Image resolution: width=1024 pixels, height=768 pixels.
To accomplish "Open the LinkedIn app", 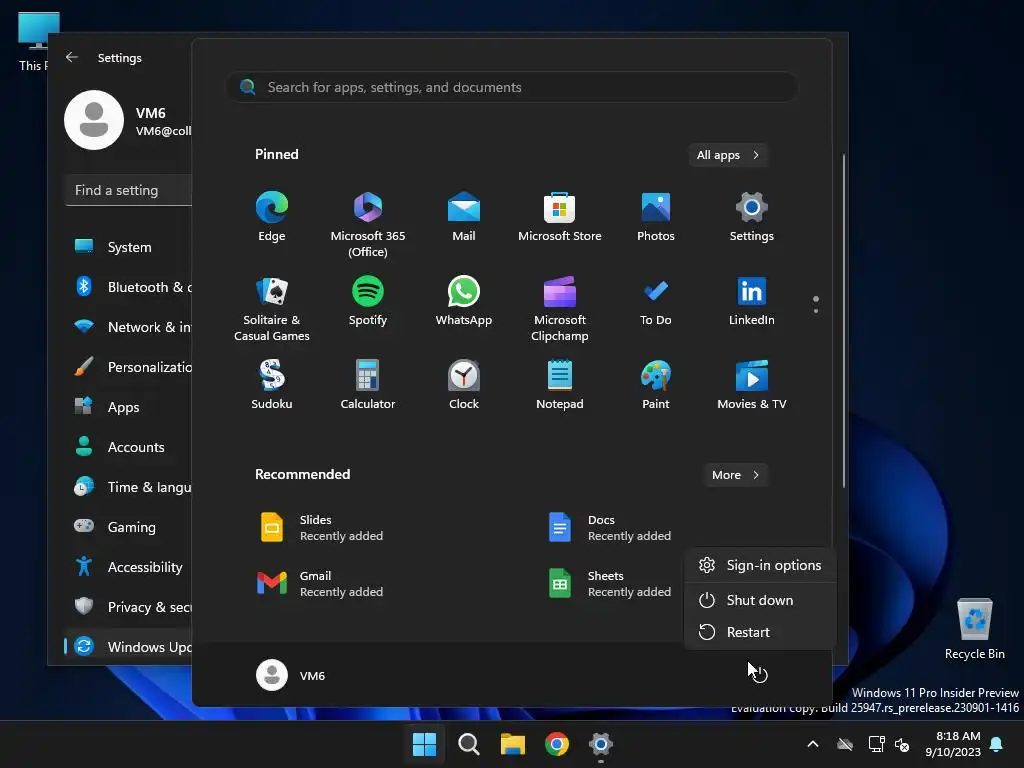I will click(x=752, y=300).
